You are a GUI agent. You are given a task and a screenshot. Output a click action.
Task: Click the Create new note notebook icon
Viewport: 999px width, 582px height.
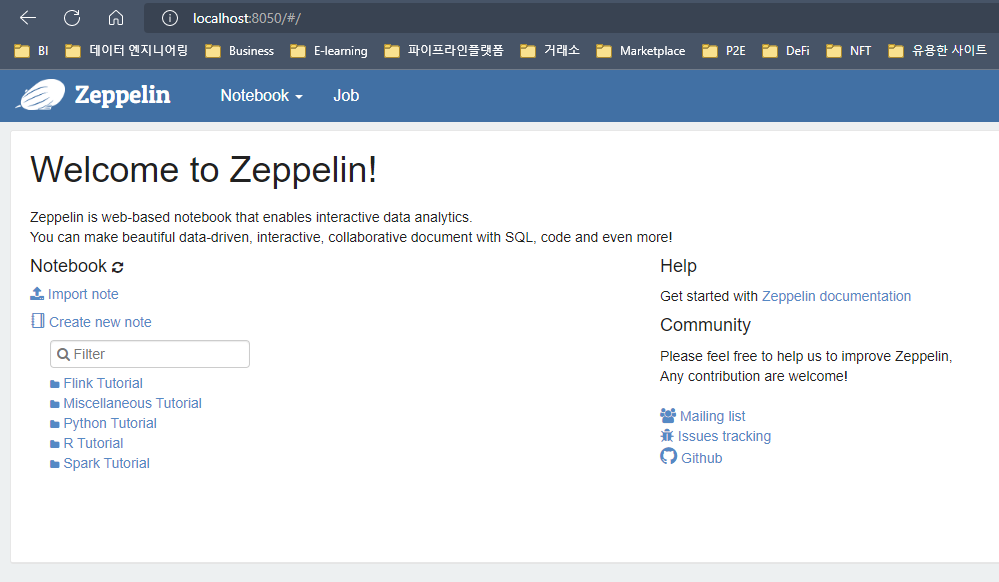[x=38, y=321]
